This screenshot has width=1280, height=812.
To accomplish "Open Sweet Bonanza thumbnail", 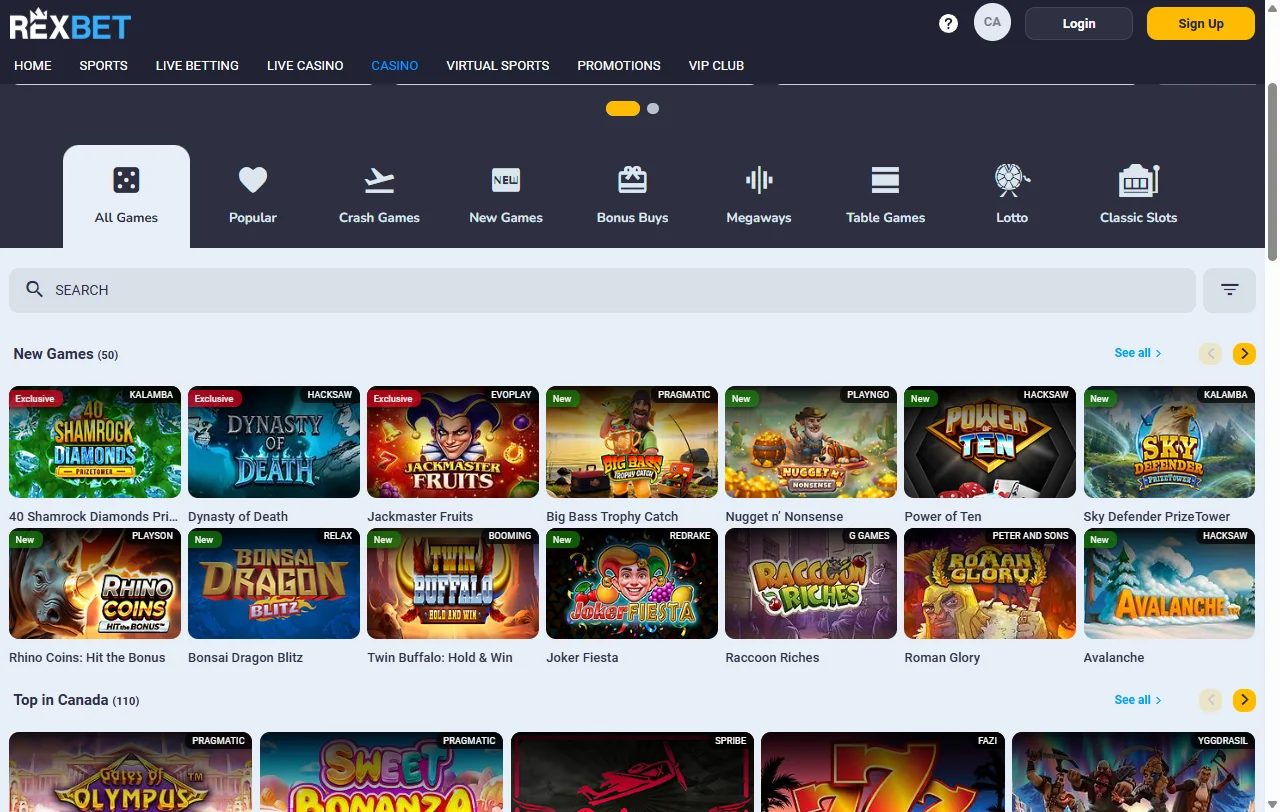I will point(381,772).
